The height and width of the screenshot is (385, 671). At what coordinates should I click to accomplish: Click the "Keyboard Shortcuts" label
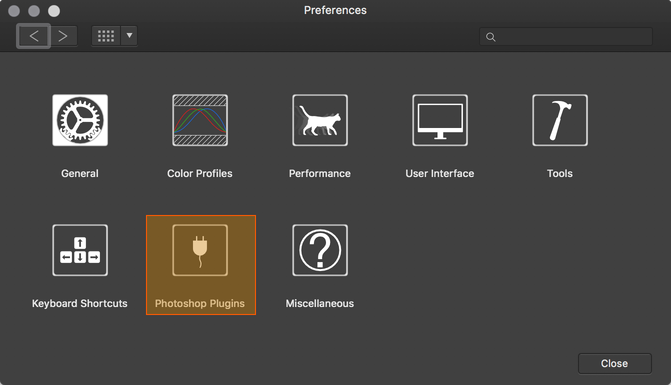point(80,303)
